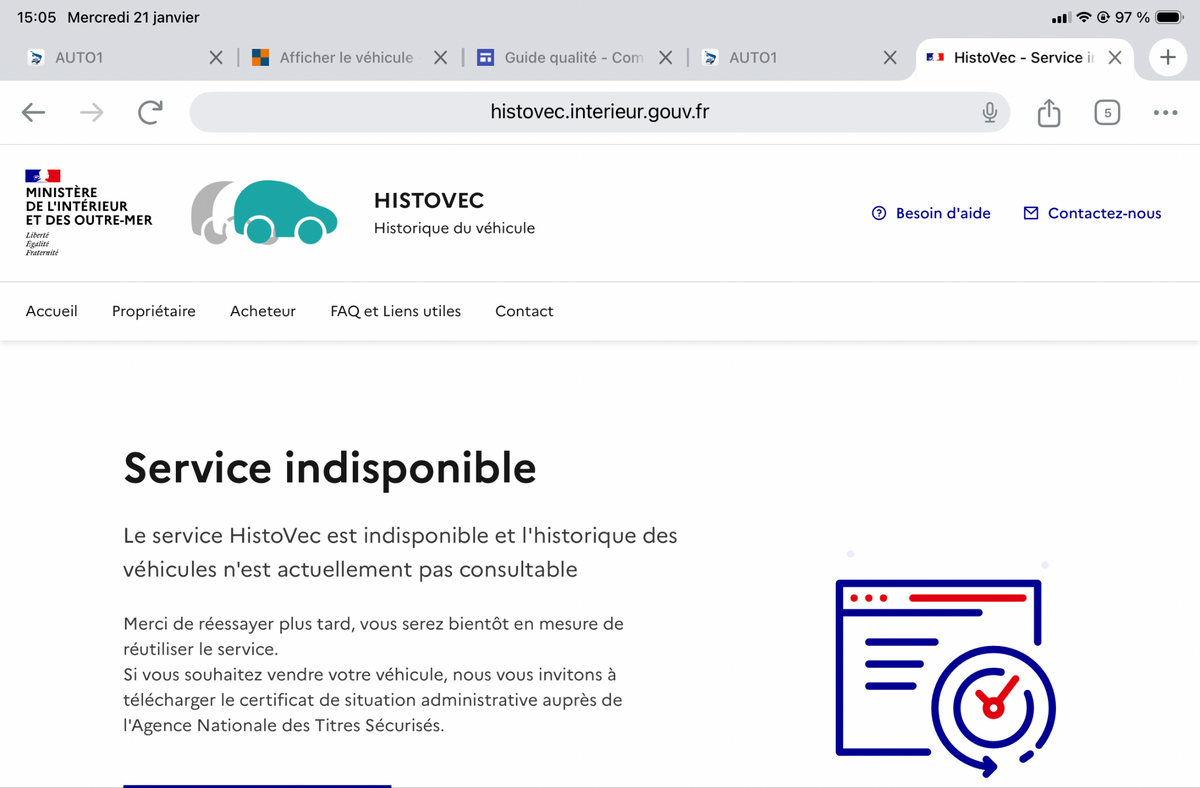This screenshot has width=1200, height=788.
Task: Close the Afficher le véhicule tab
Action: click(440, 58)
